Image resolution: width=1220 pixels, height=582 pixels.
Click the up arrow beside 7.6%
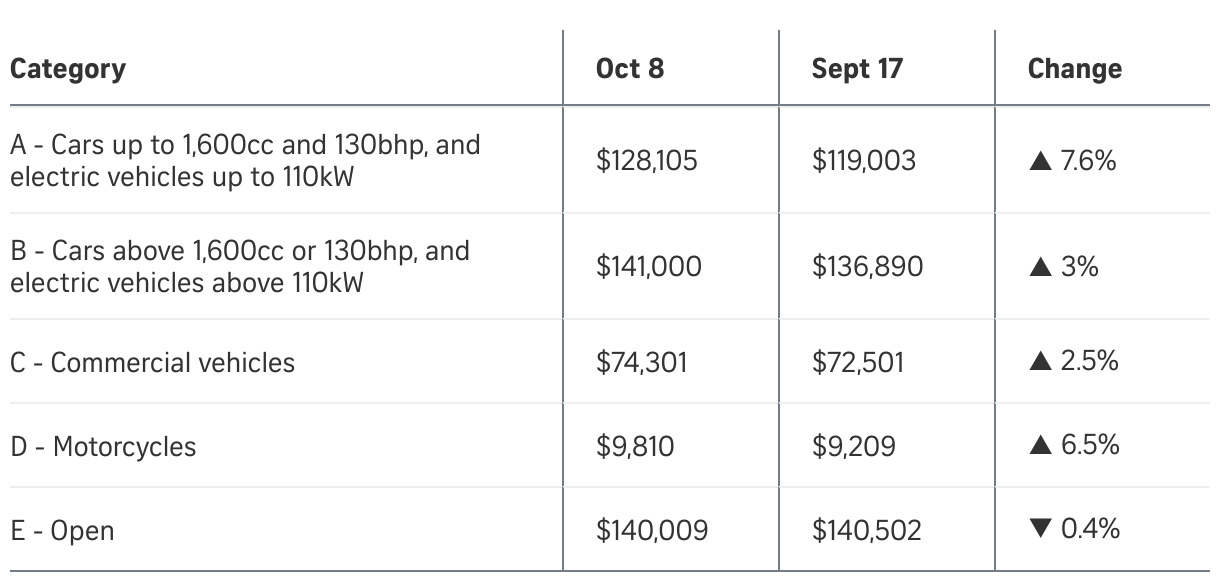click(1039, 161)
